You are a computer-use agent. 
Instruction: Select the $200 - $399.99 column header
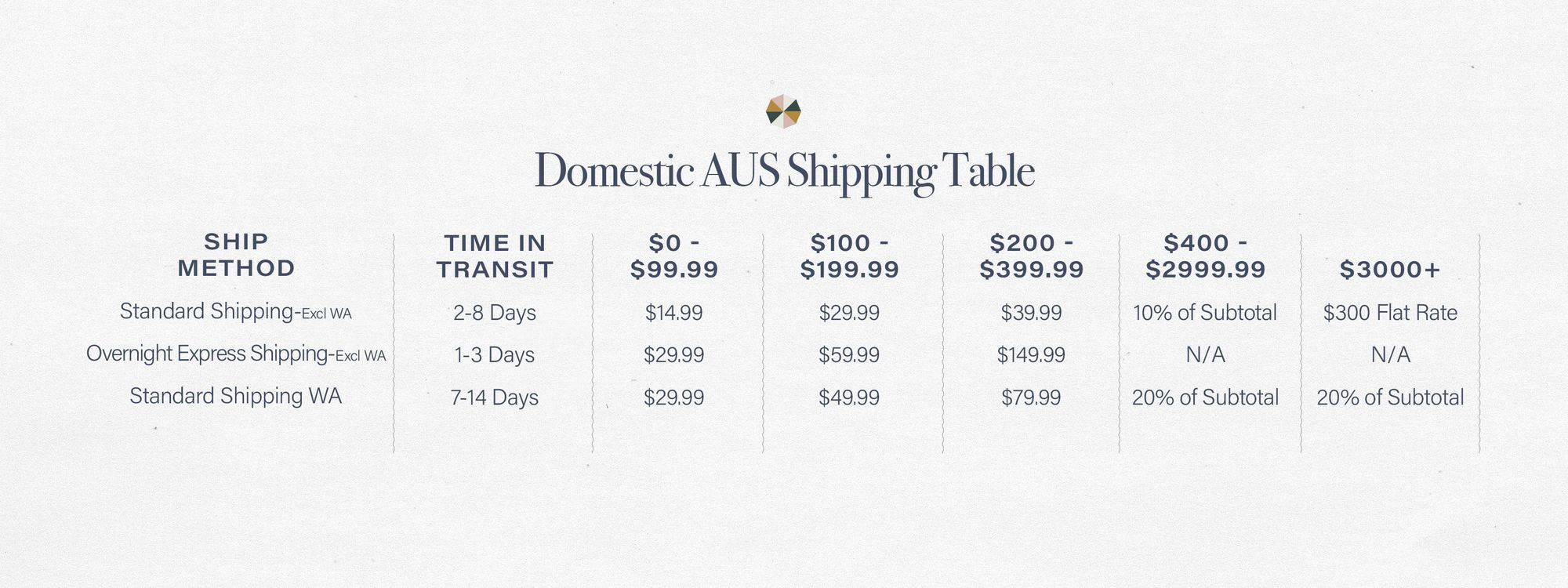pos(1031,256)
